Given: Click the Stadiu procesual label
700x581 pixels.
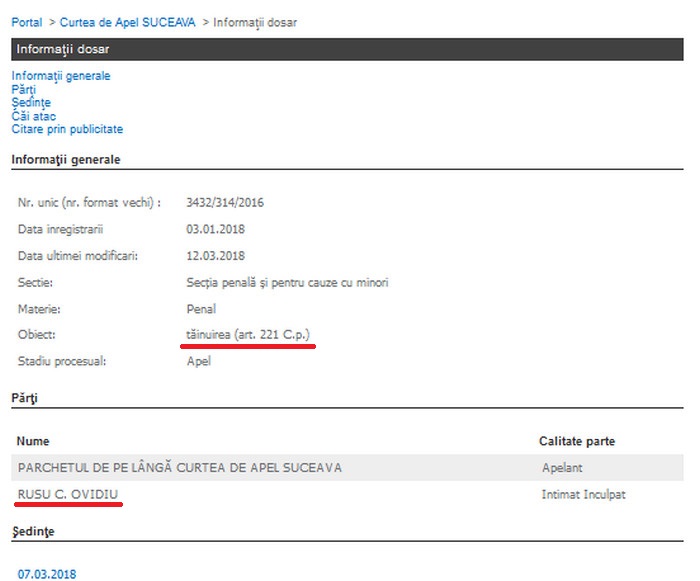Looking at the screenshot, I should tap(62, 361).
